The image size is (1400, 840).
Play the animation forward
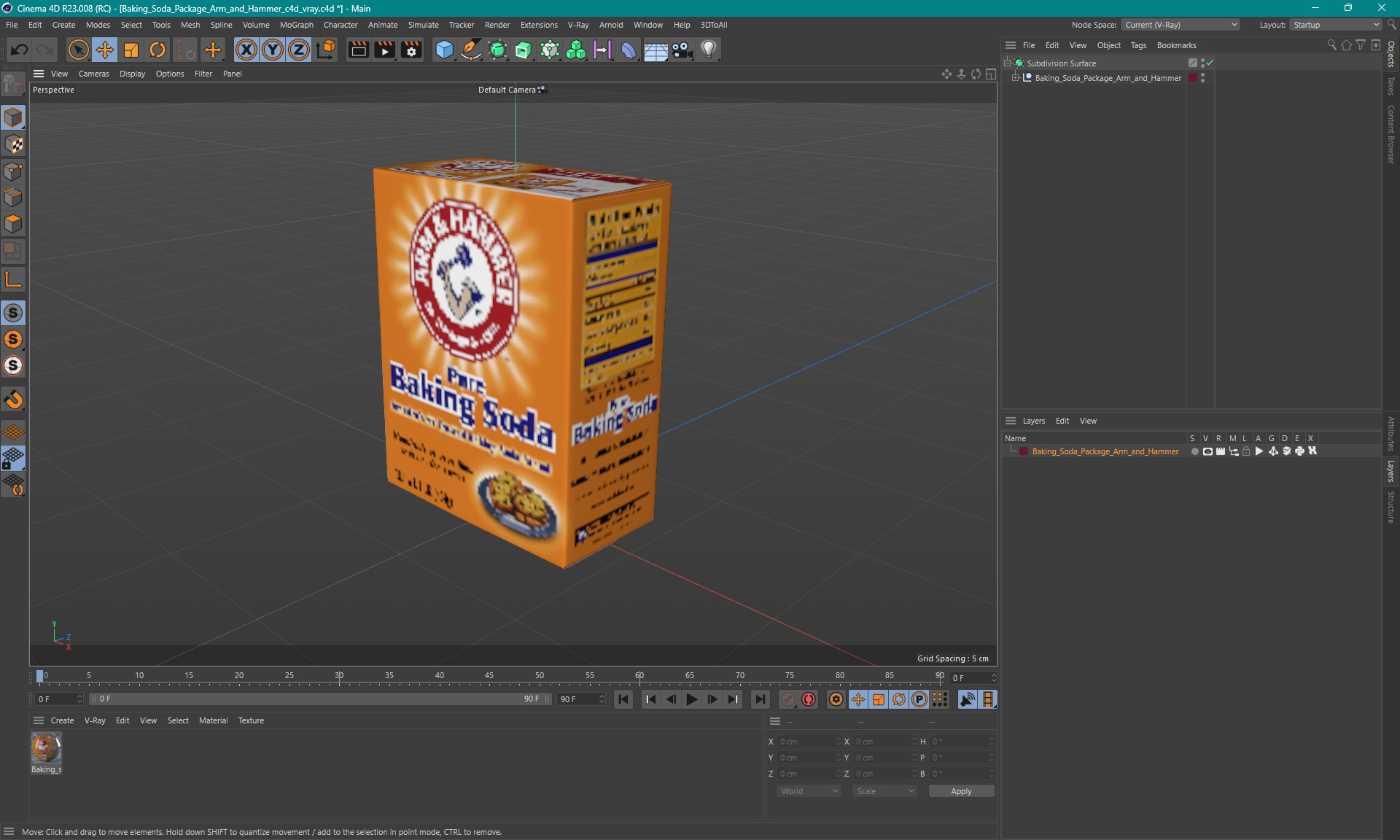point(691,699)
